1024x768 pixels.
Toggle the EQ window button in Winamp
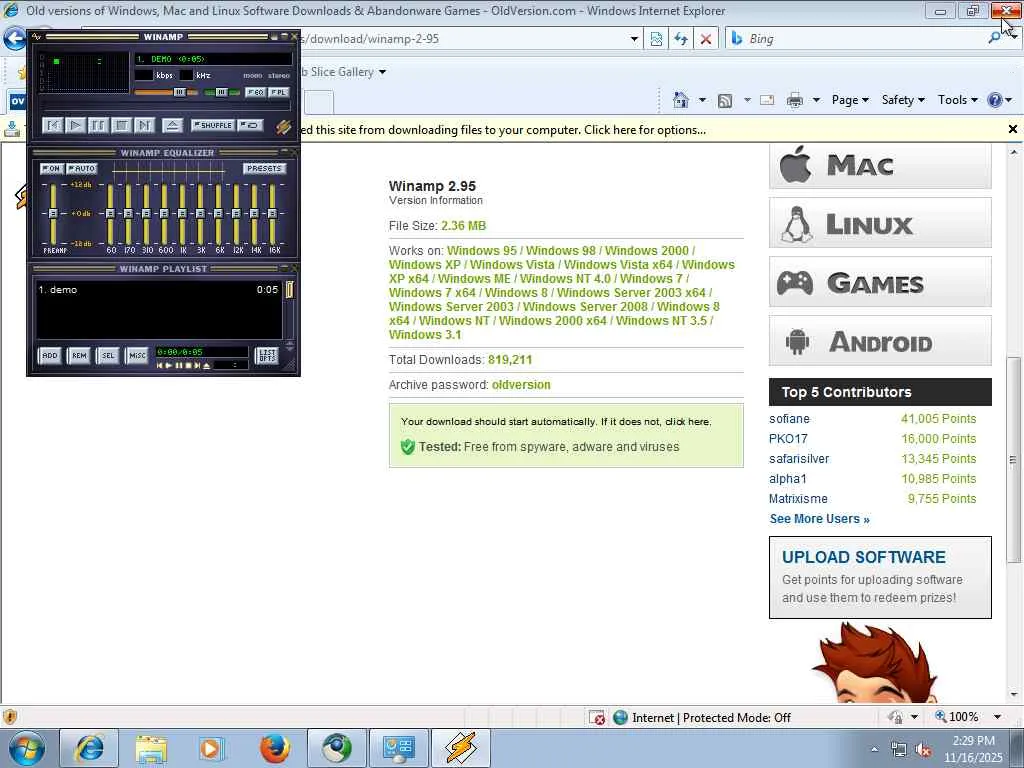click(x=255, y=93)
